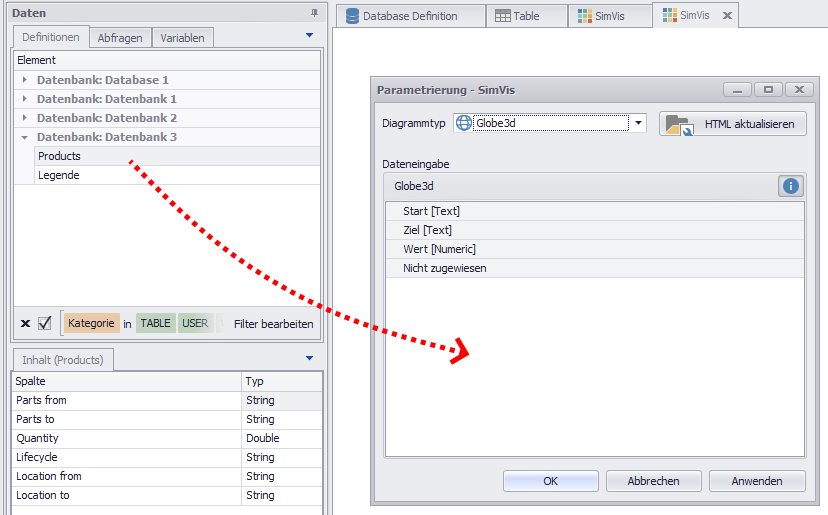Maximize the Parametrierung dialog
Image resolution: width=828 pixels, height=515 pixels.
(768, 90)
